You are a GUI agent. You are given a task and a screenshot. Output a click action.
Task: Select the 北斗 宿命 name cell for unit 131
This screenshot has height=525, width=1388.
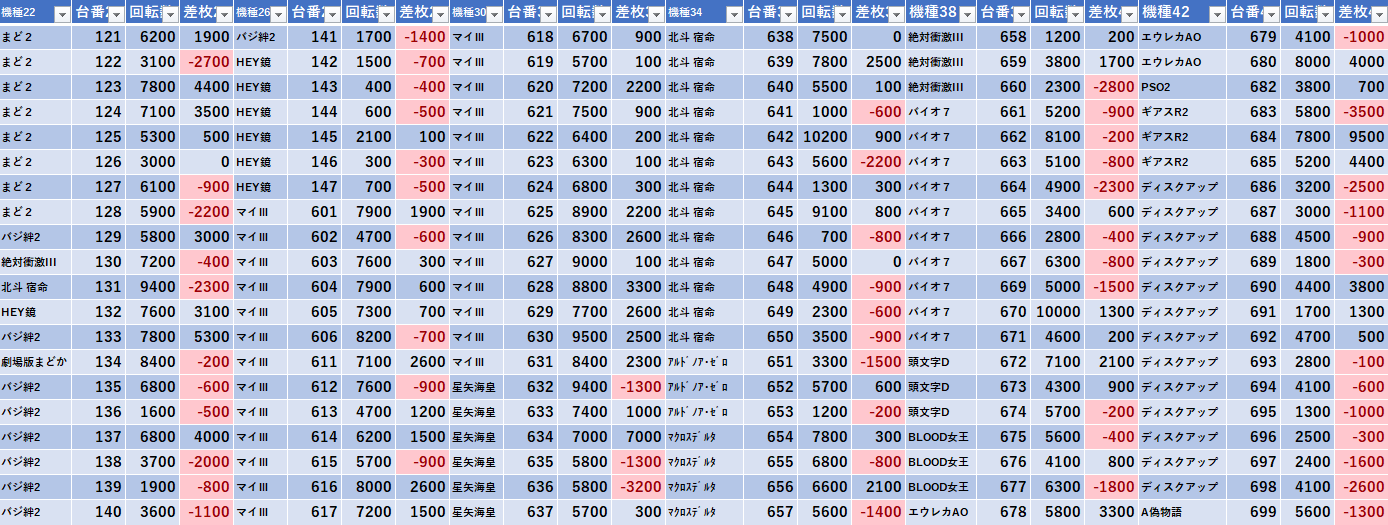(36, 287)
